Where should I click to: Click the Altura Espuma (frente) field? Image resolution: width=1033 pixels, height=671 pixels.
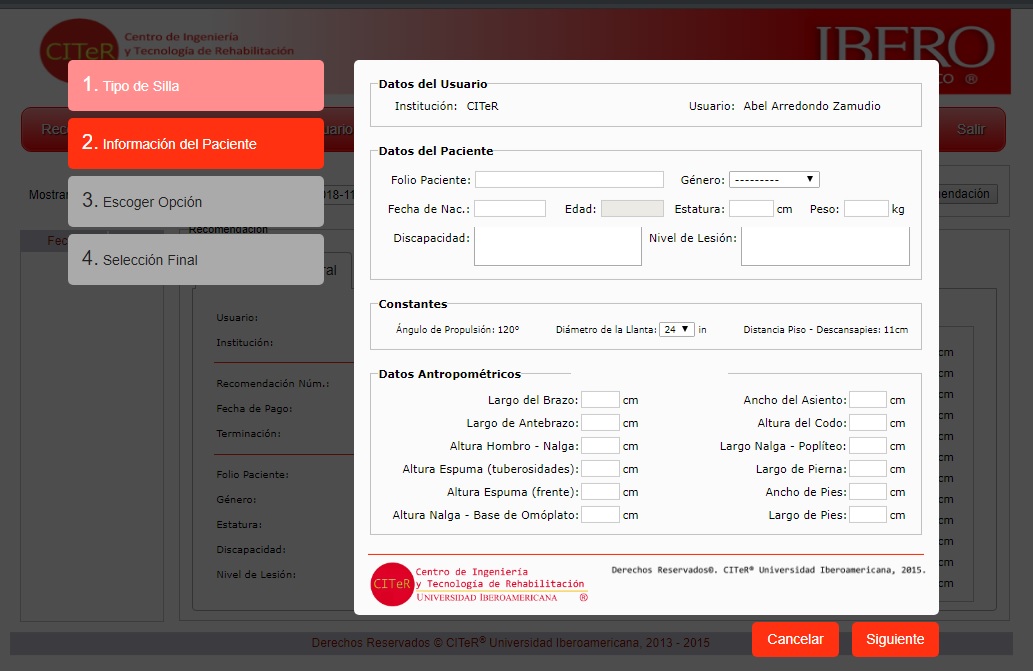(600, 492)
